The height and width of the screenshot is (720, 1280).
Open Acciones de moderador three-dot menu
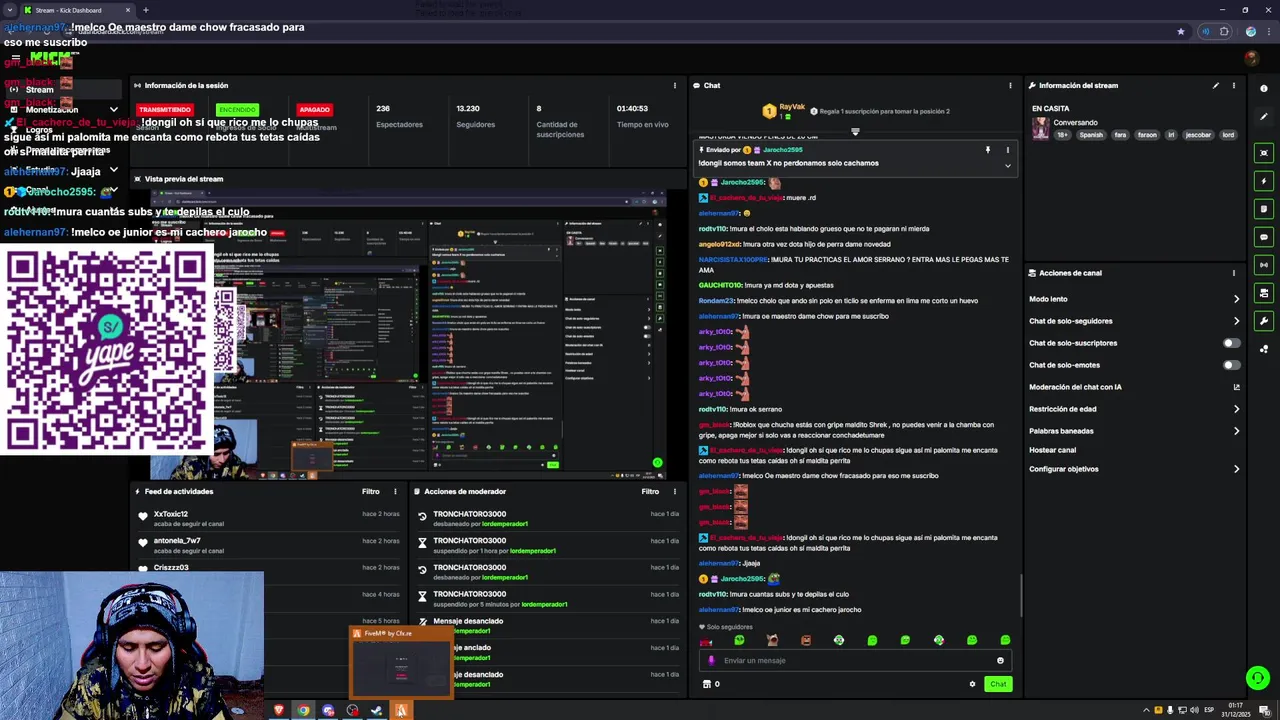[x=675, y=491]
